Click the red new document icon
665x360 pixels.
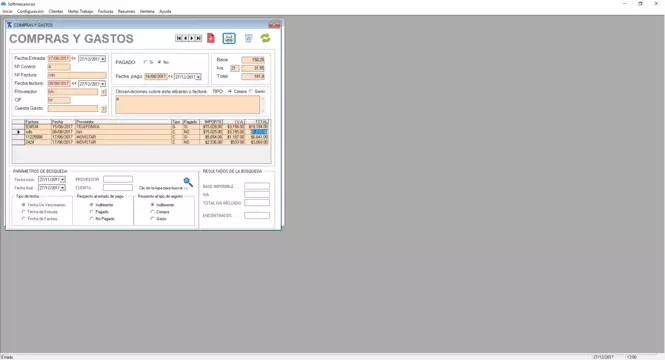pos(211,38)
